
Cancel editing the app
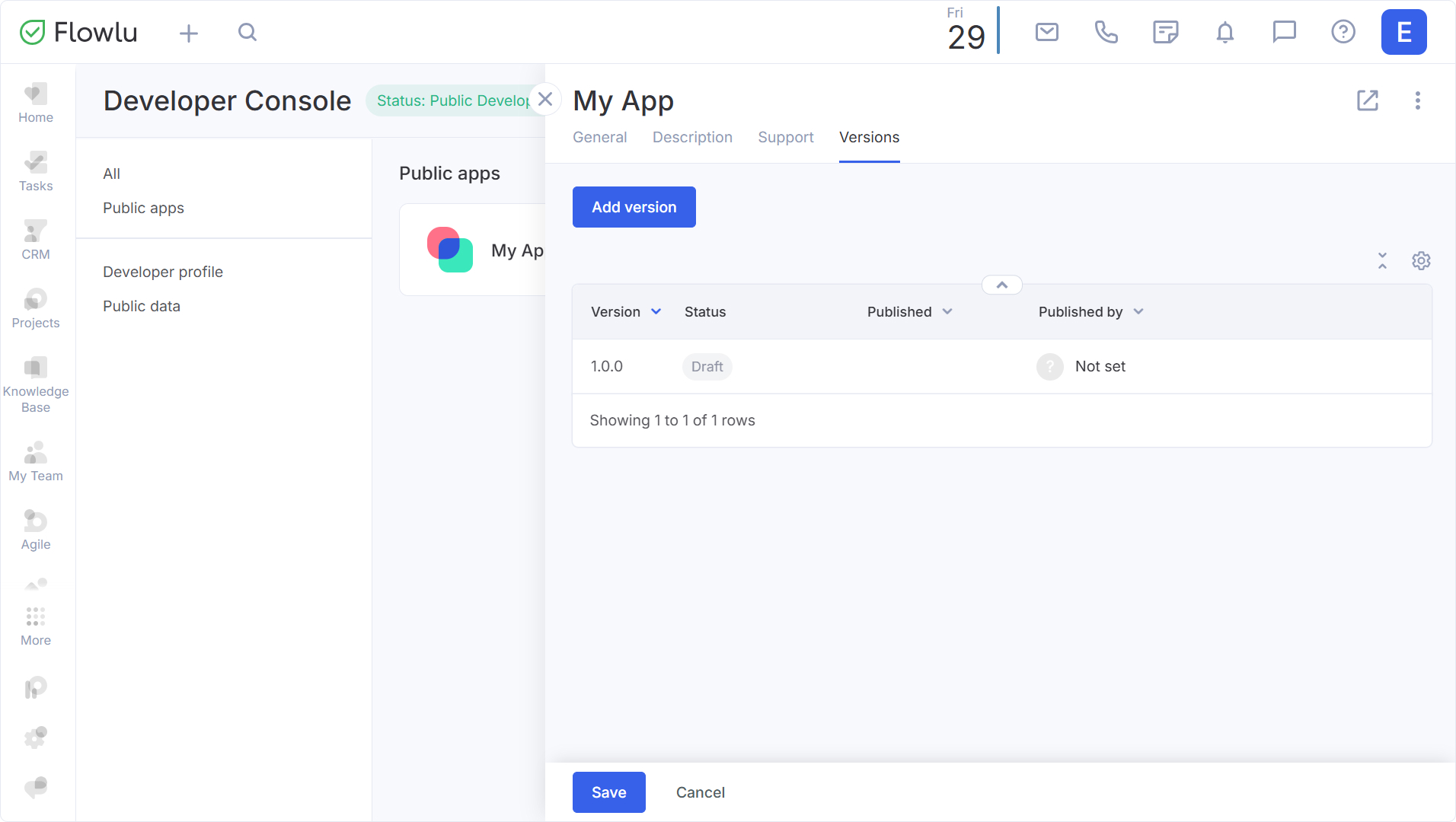(700, 792)
